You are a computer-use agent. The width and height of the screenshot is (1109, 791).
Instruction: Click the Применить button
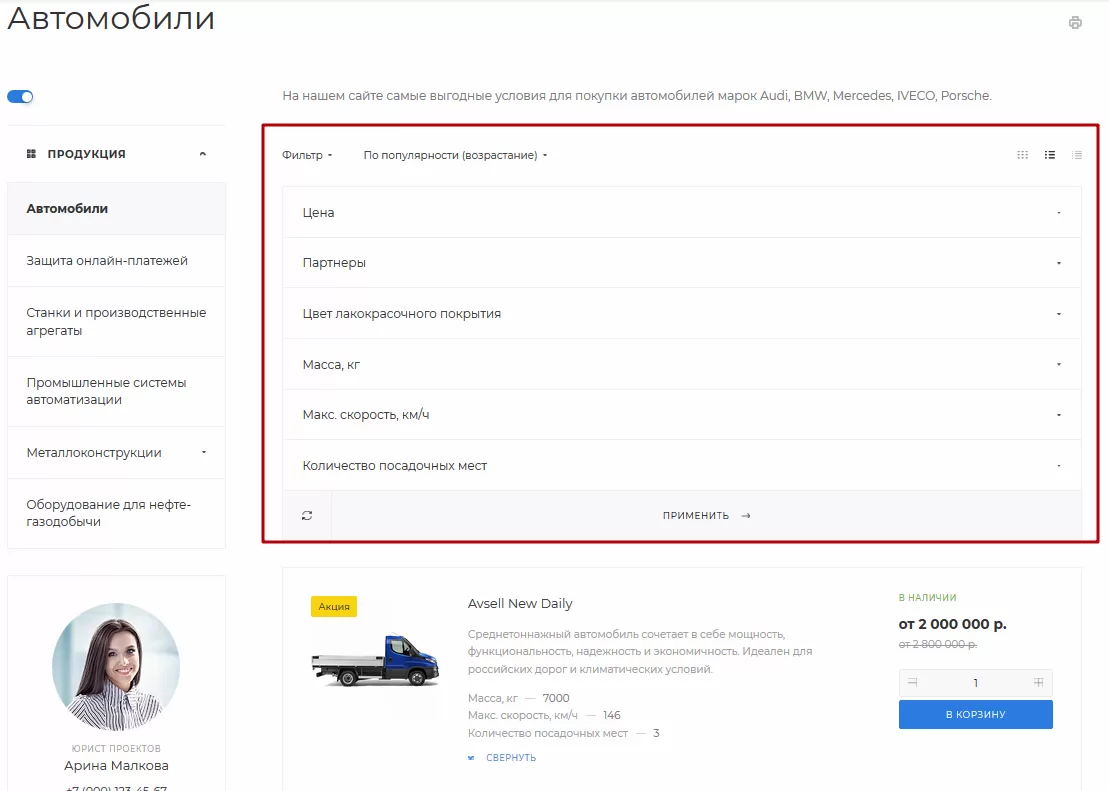tap(706, 516)
